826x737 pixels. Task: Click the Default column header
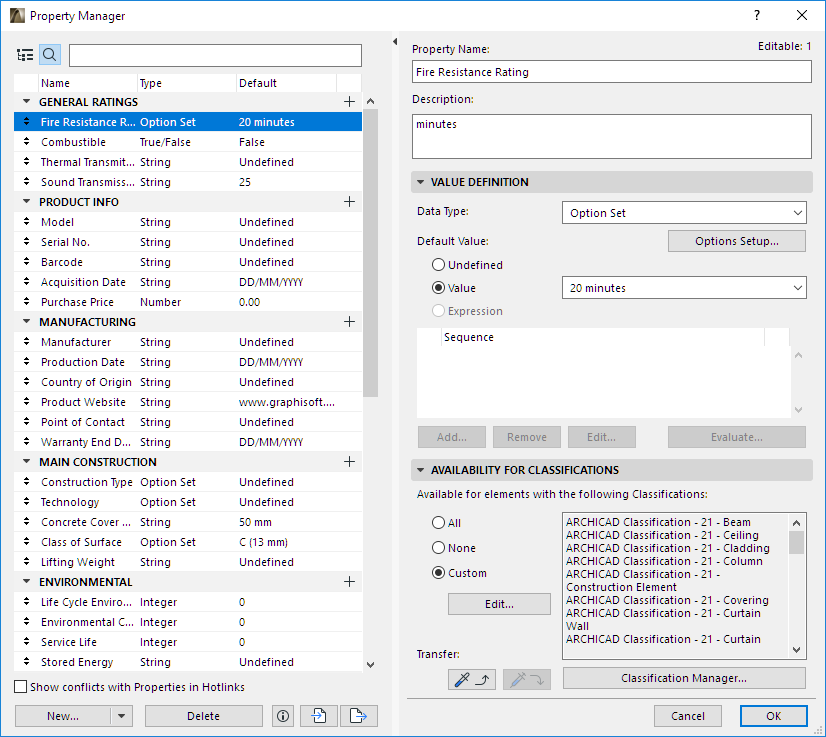click(x=286, y=83)
